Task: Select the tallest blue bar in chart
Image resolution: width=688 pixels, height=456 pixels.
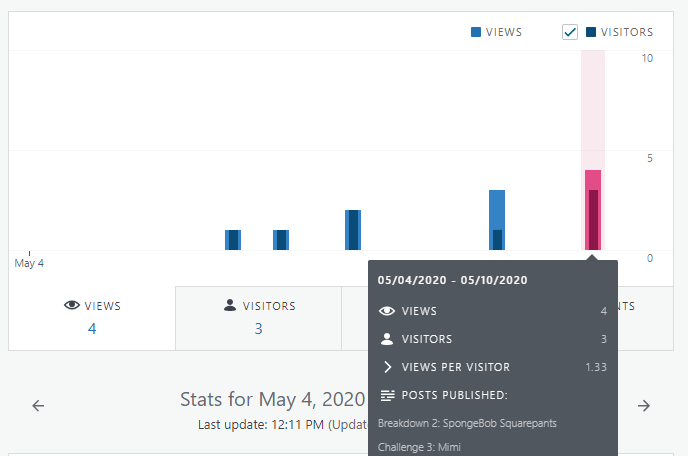Action: tap(497, 220)
